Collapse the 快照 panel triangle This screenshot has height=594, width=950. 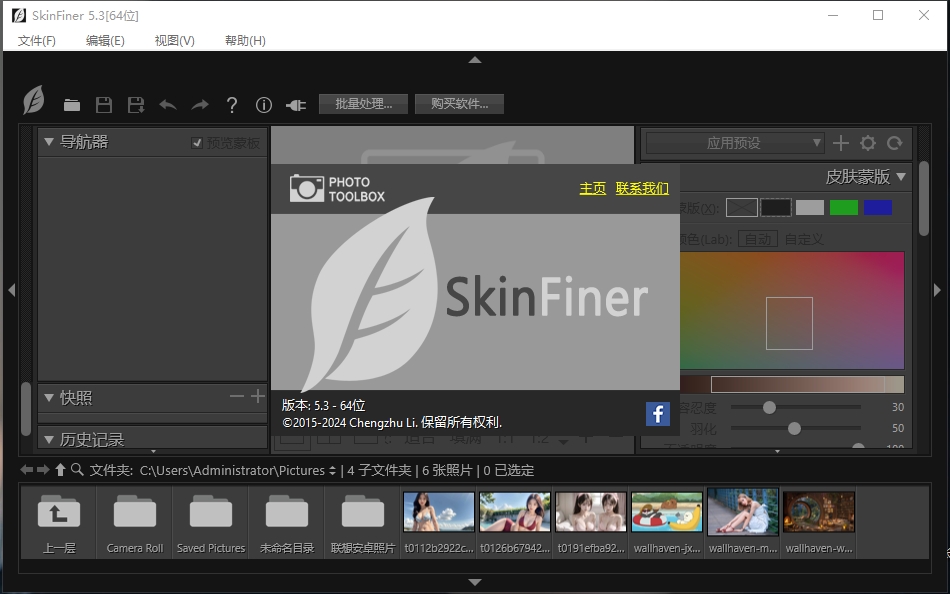tap(48, 398)
